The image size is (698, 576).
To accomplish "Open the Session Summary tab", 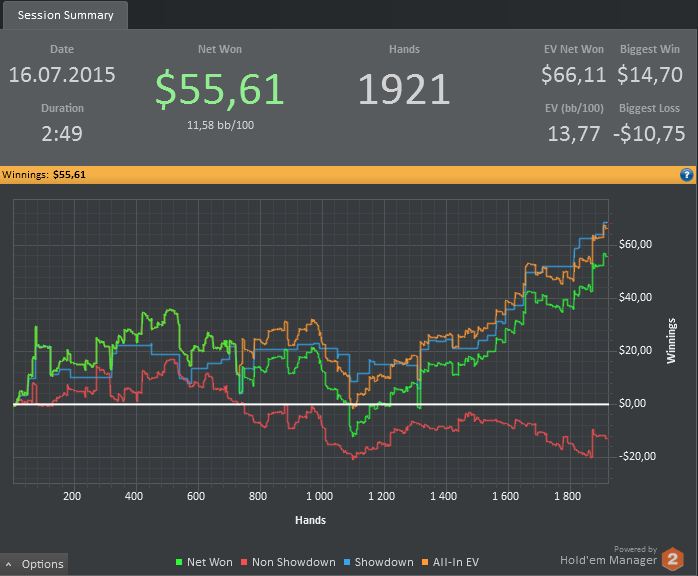I will click(65, 15).
